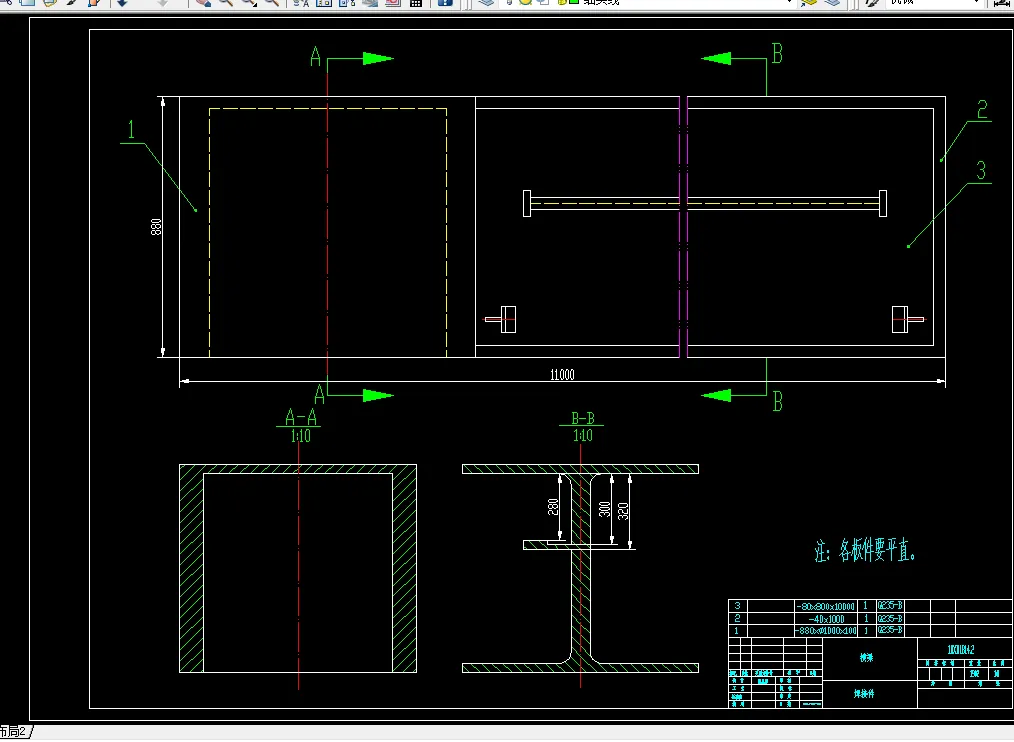Select the 1:10 scale under B-B
The width and height of the screenshot is (1014, 742).
(583, 435)
